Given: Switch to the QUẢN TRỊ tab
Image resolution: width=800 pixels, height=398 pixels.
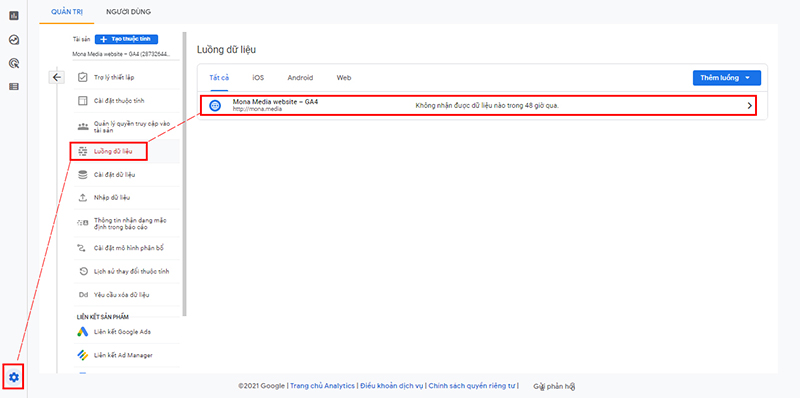Looking at the screenshot, I should click(67, 12).
